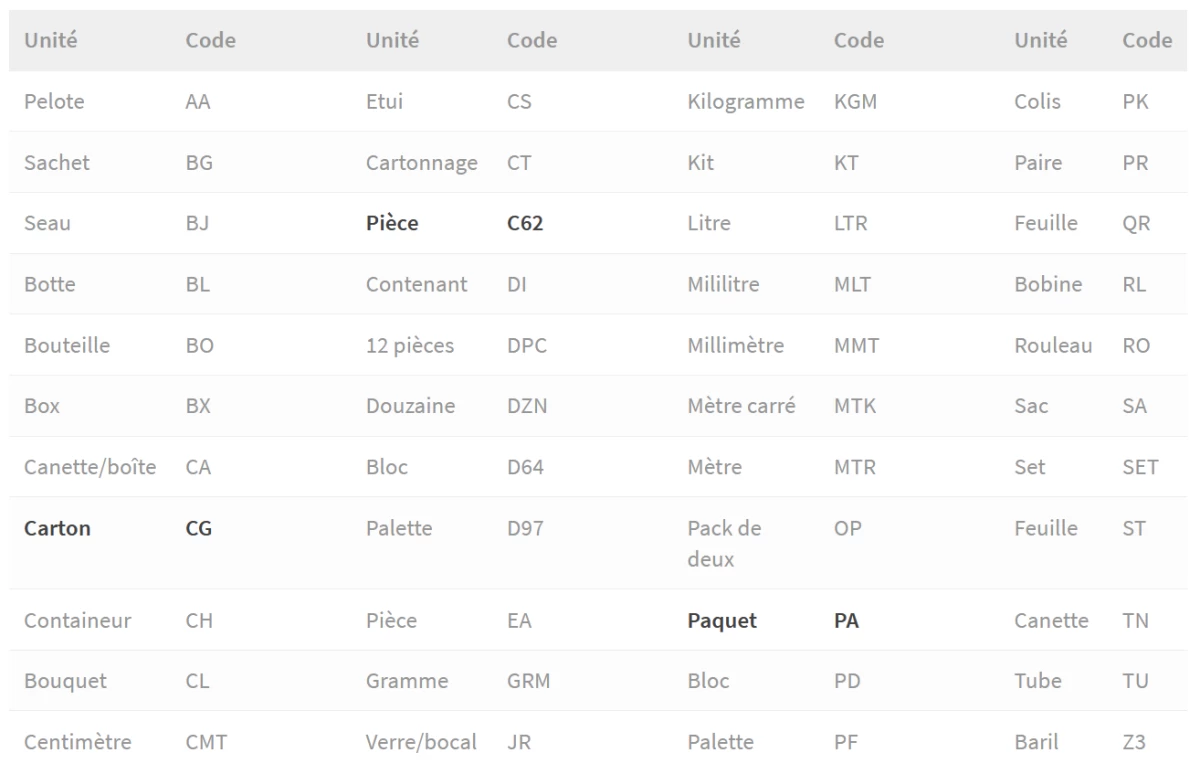Click the bold Paquet unit entry
This screenshot has width=1200, height=774.
[x=722, y=620]
